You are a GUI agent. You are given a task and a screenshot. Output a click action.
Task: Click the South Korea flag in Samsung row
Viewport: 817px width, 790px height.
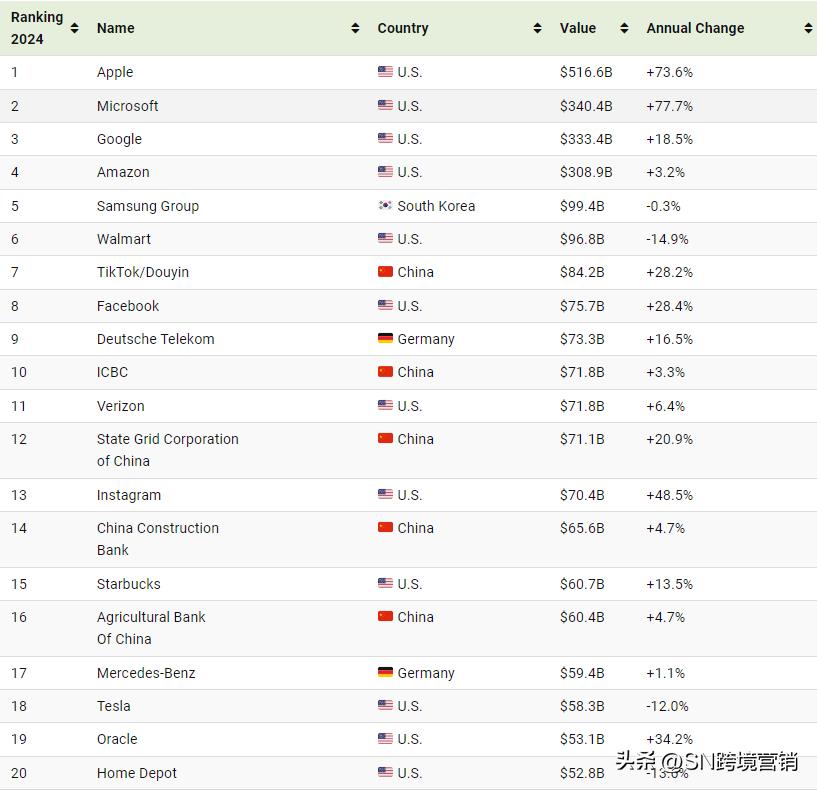pos(385,206)
